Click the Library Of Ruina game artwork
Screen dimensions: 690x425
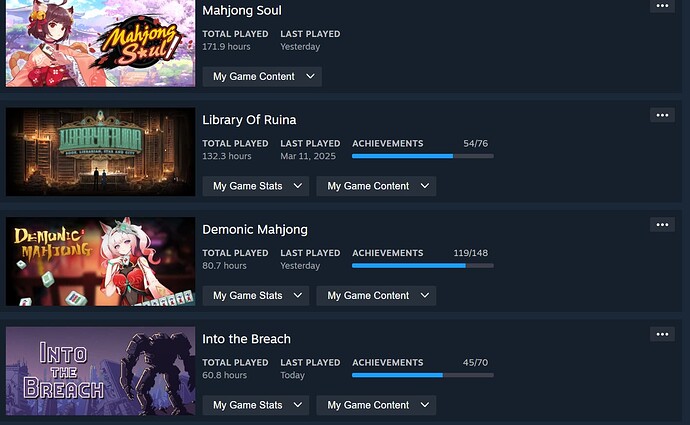pos(100,152)
